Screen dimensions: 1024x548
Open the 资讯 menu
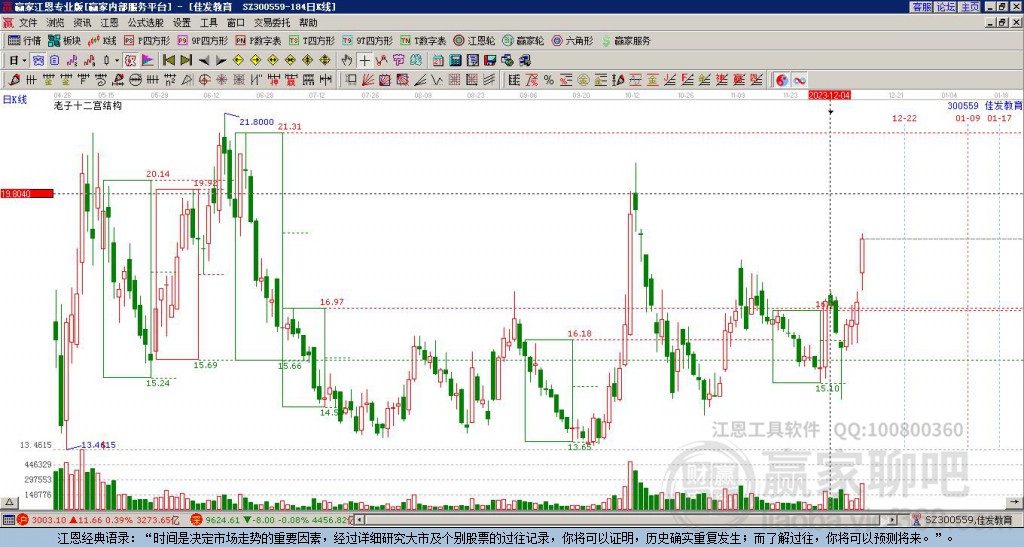click(82, 23)
